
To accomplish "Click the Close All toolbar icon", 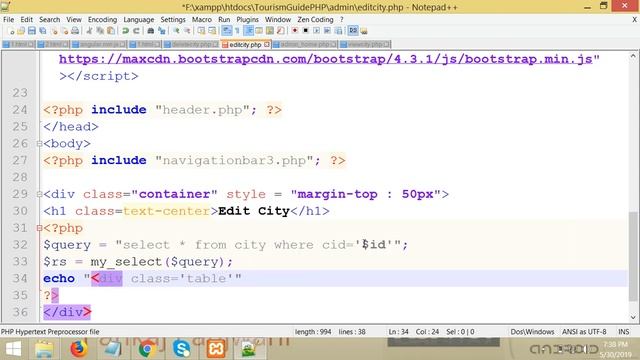I will point(65,31).
